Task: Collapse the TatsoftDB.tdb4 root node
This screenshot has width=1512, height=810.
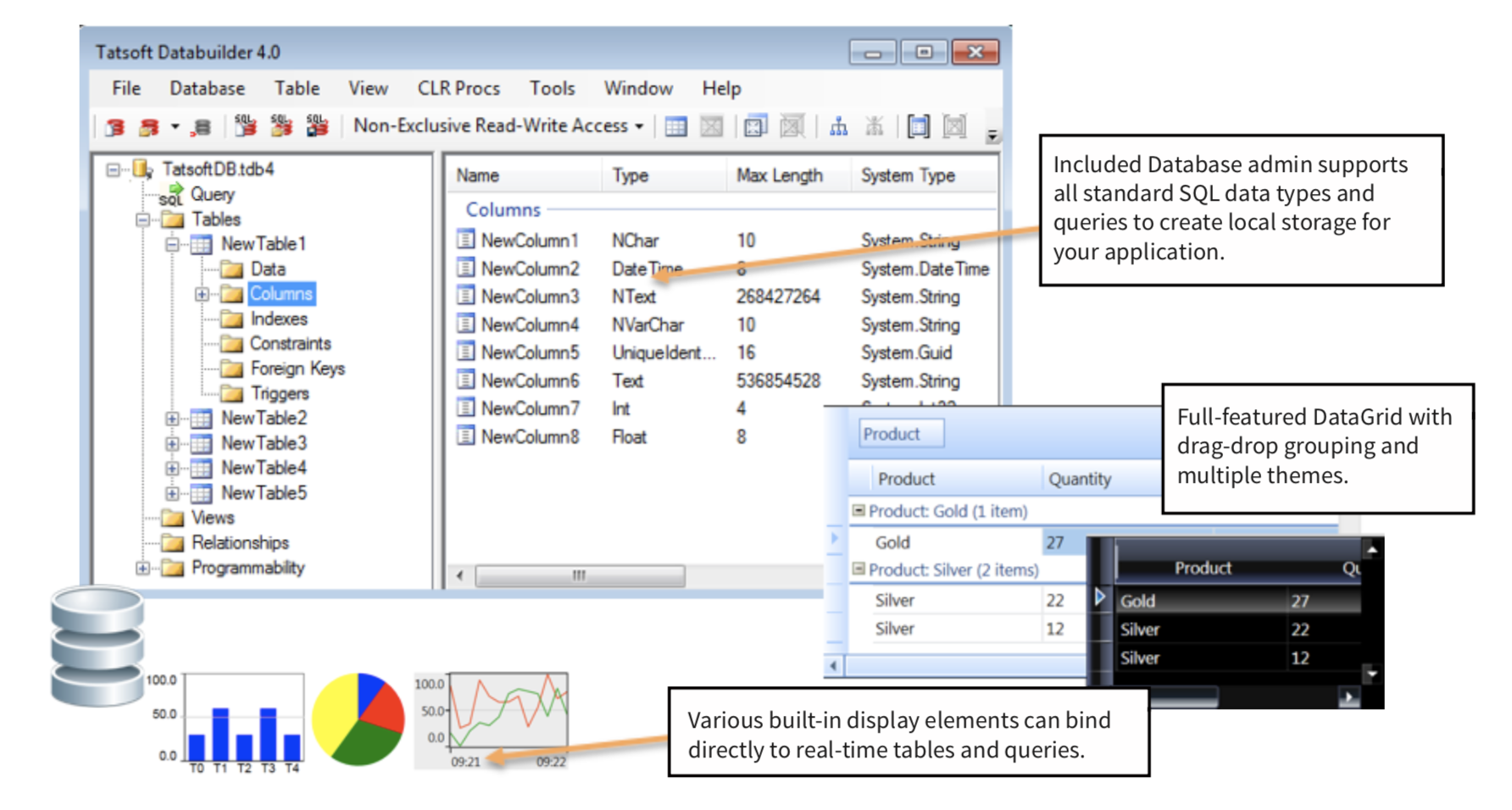Action: pos(113,169)
